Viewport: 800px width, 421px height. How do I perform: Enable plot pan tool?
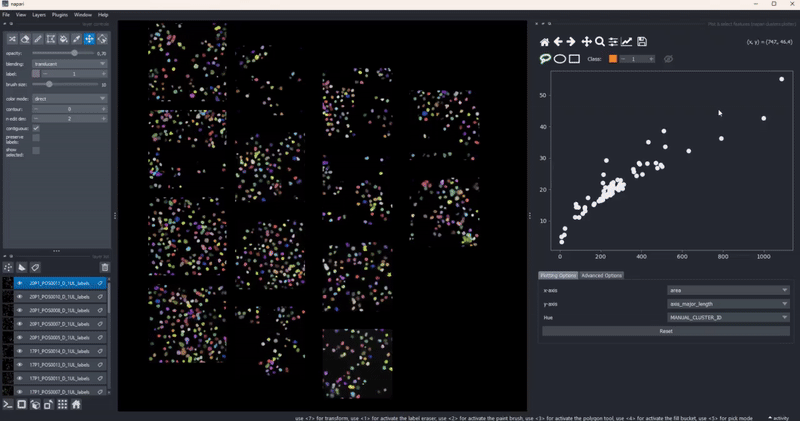587,42
